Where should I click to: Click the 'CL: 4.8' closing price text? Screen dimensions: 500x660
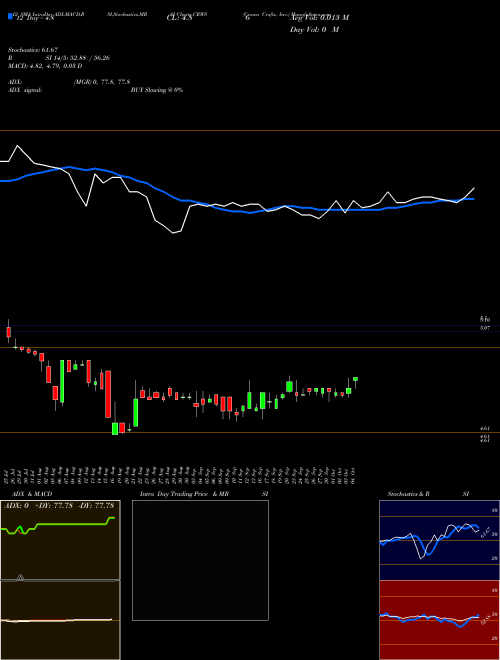pos(179,17)
